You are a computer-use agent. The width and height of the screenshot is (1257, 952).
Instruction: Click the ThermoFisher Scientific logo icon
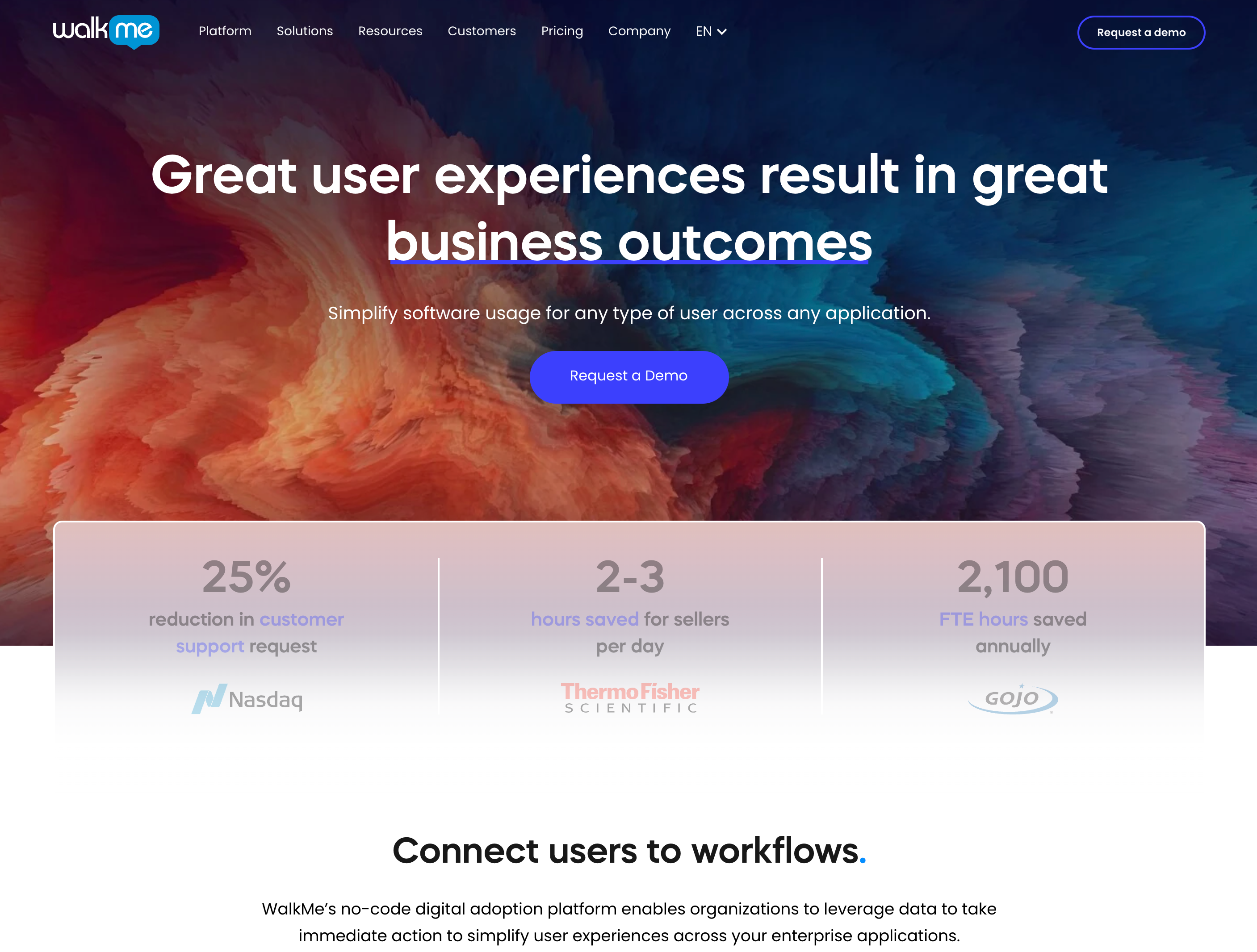(629, 697)
